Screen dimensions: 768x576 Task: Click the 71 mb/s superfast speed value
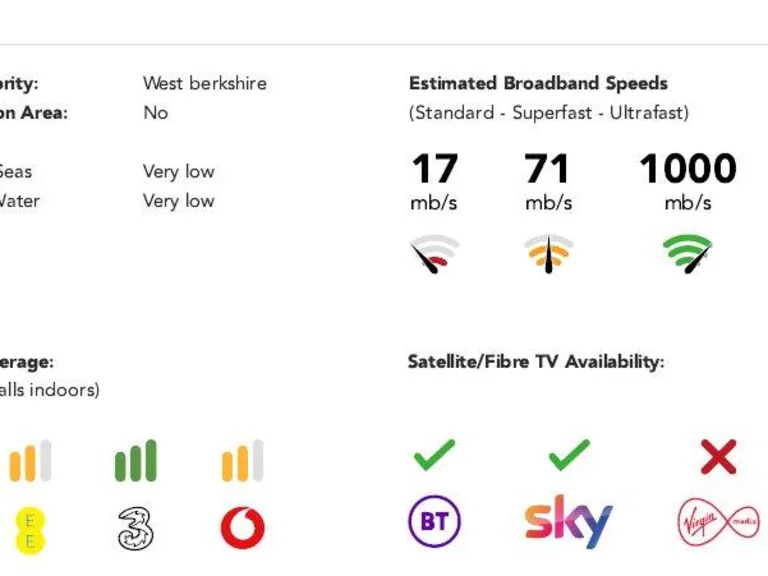tap(547, 170)
